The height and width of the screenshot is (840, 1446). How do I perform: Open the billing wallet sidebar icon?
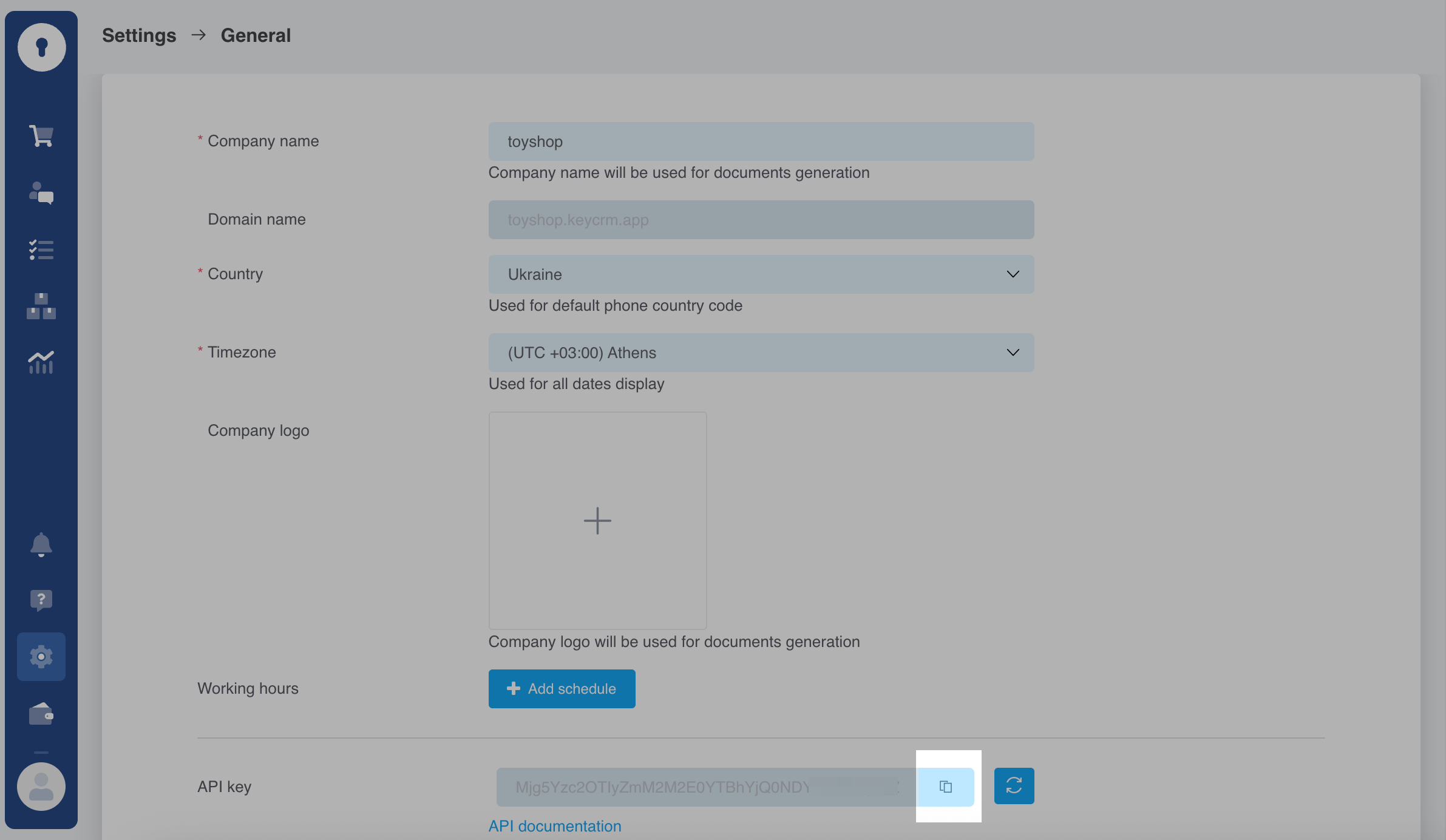click(41, 714)
